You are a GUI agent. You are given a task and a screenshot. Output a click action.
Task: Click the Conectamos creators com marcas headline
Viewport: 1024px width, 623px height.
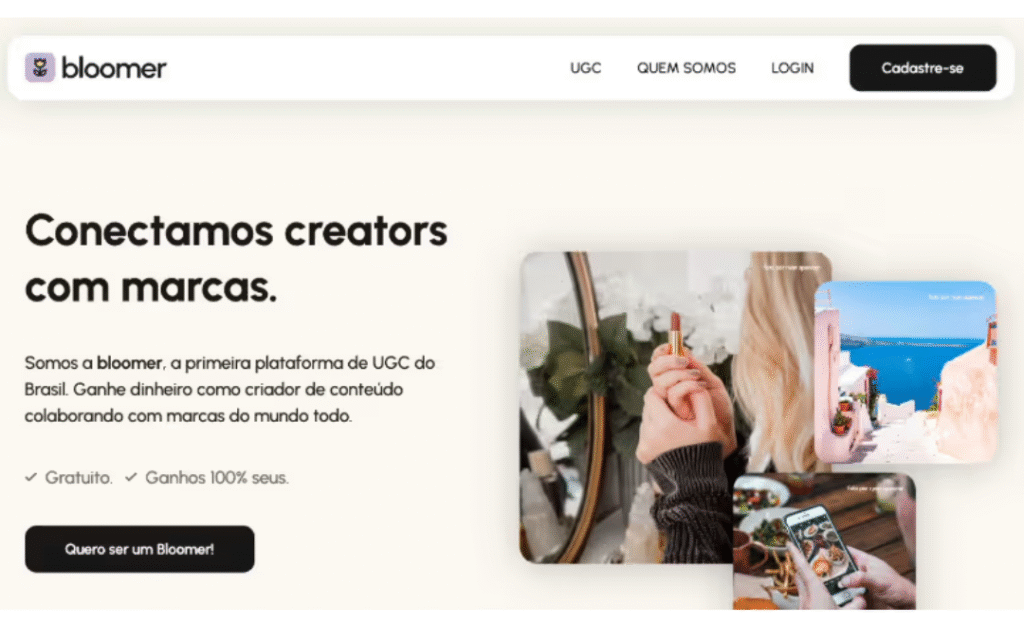click(x=236, y=259)
